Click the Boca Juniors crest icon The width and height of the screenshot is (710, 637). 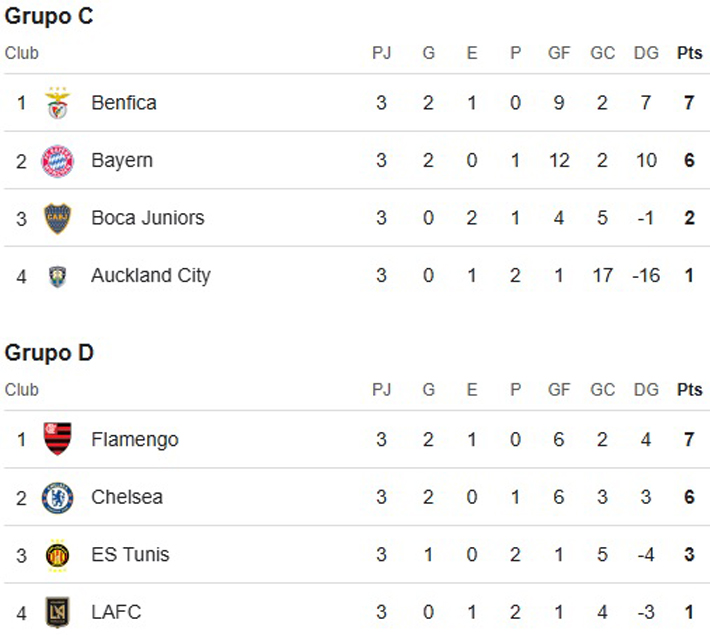tap(57, 218)
